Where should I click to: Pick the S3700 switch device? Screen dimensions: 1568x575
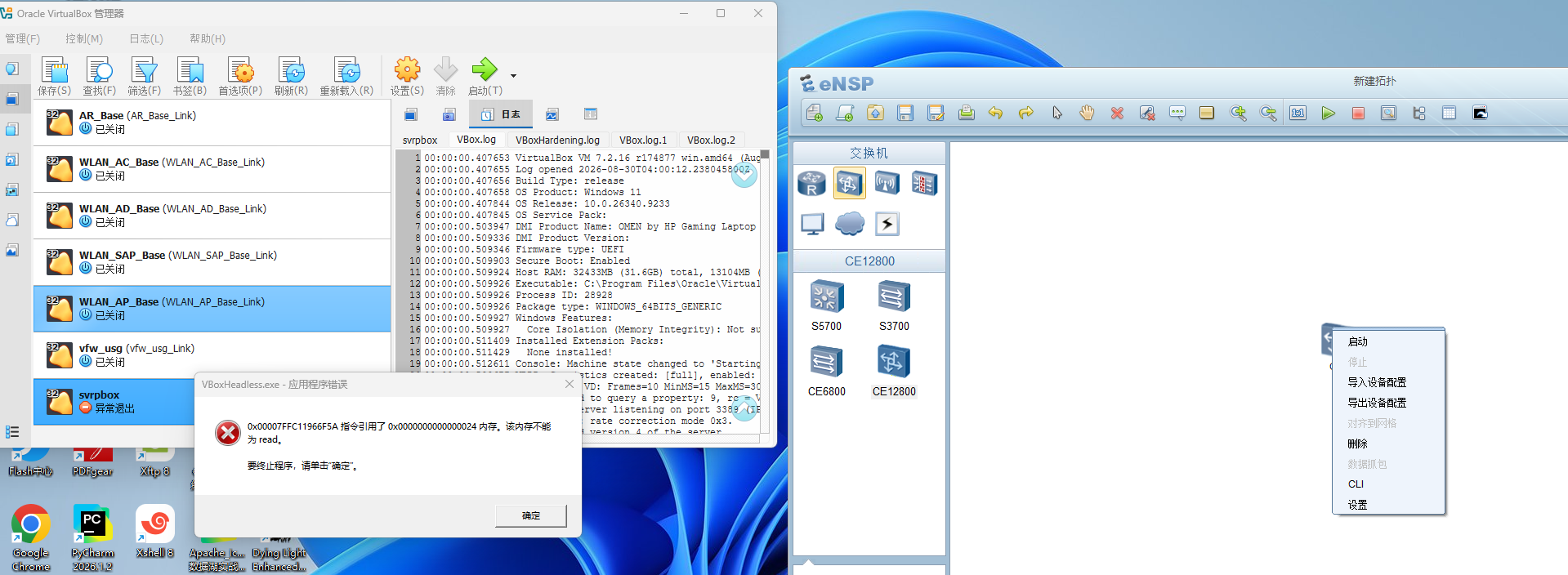point(894,305)
